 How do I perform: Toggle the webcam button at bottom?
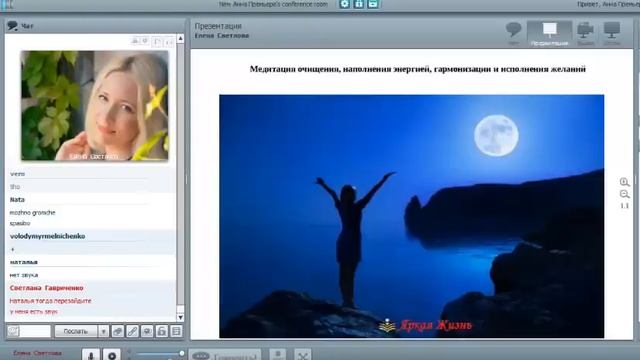(x=112, y=355)
